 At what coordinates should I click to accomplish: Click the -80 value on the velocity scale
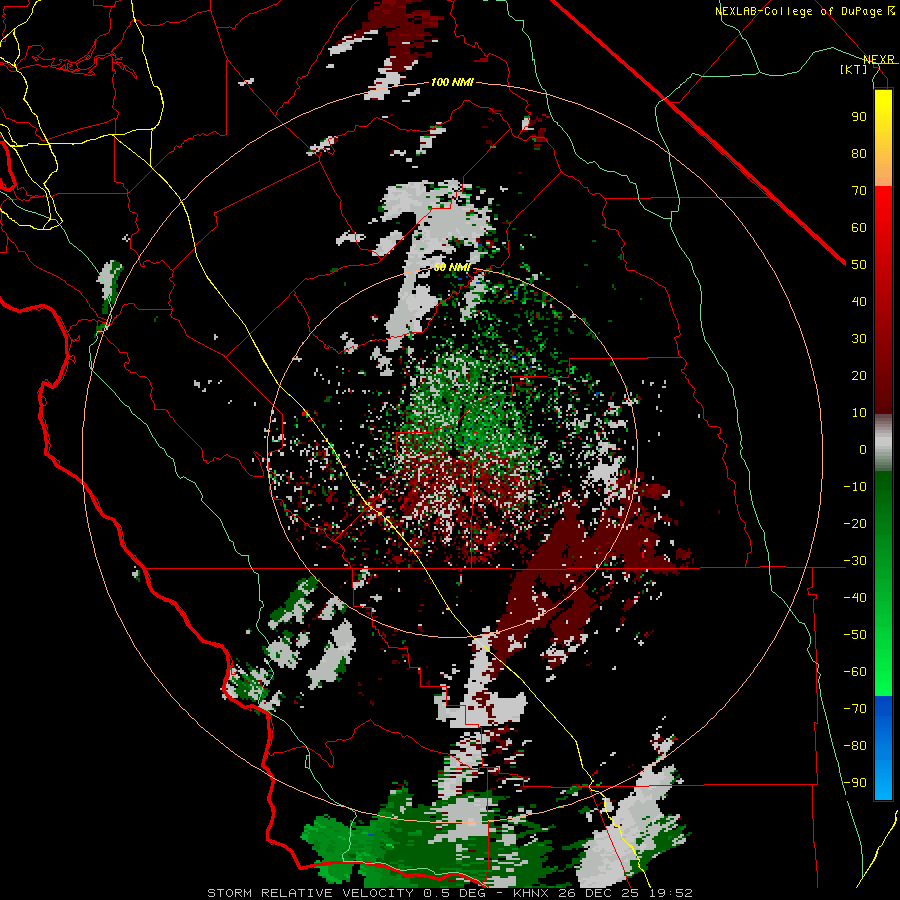pos(855,746)
